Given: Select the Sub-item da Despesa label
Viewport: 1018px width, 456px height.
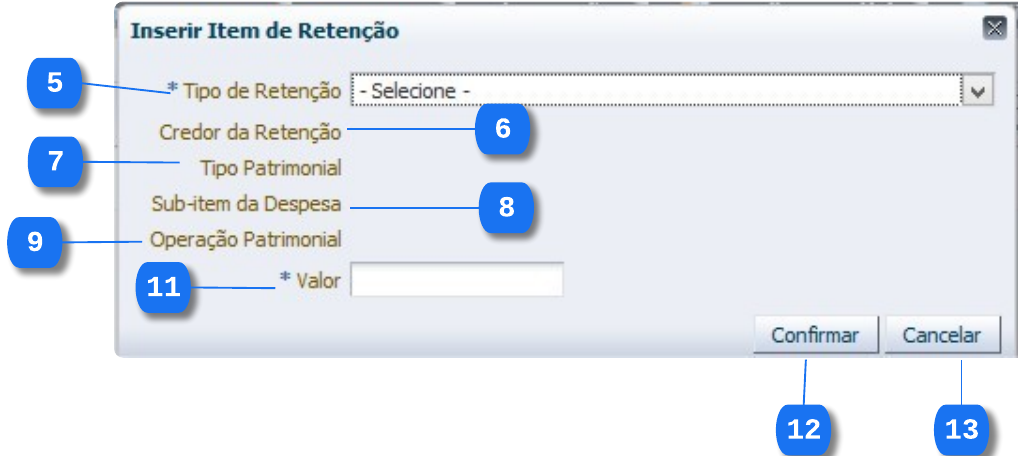Looking at the screenshot, I should (246, 204).
